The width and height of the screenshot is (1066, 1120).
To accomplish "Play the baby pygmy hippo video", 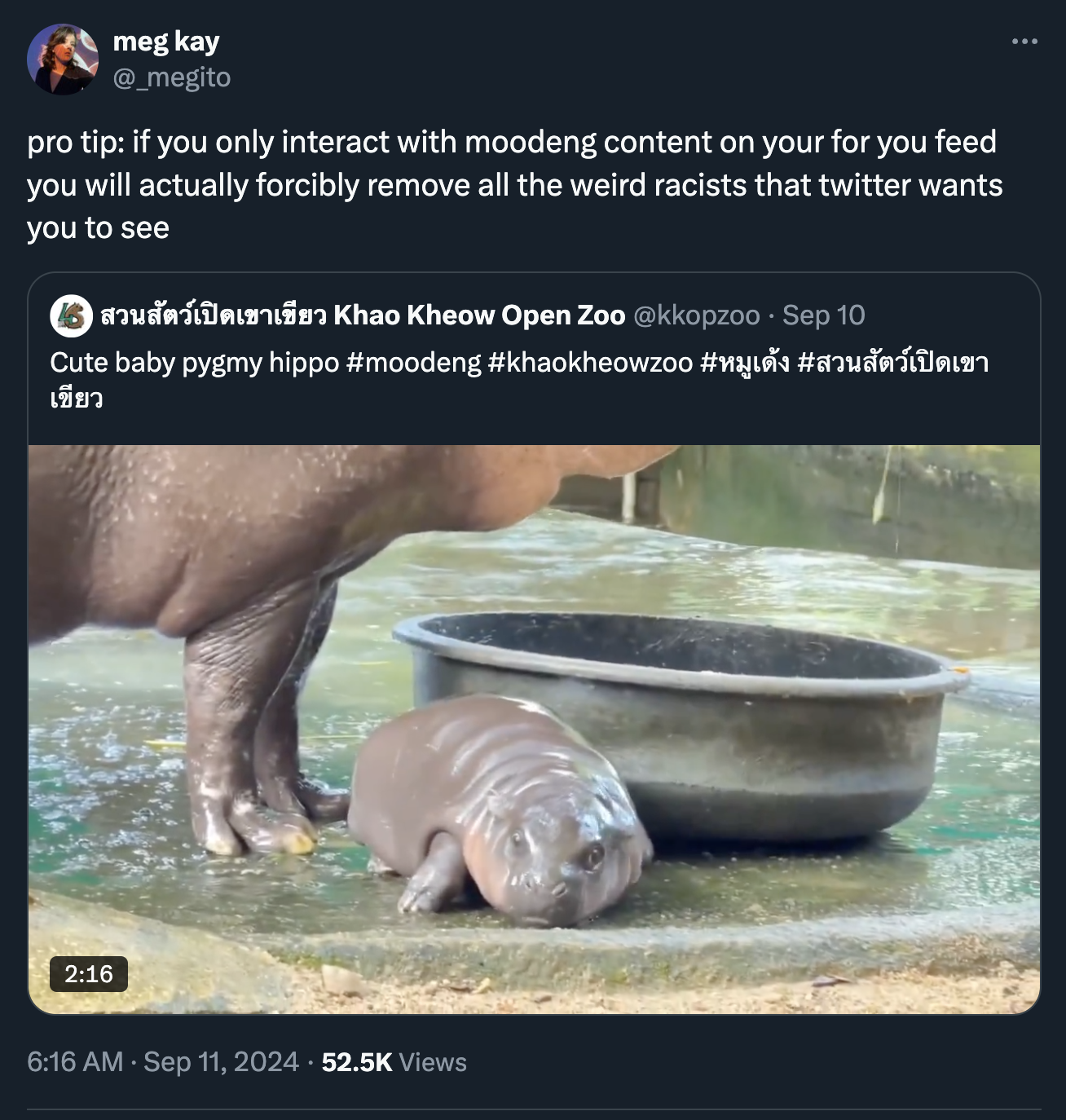I will (x=533, y=734).
